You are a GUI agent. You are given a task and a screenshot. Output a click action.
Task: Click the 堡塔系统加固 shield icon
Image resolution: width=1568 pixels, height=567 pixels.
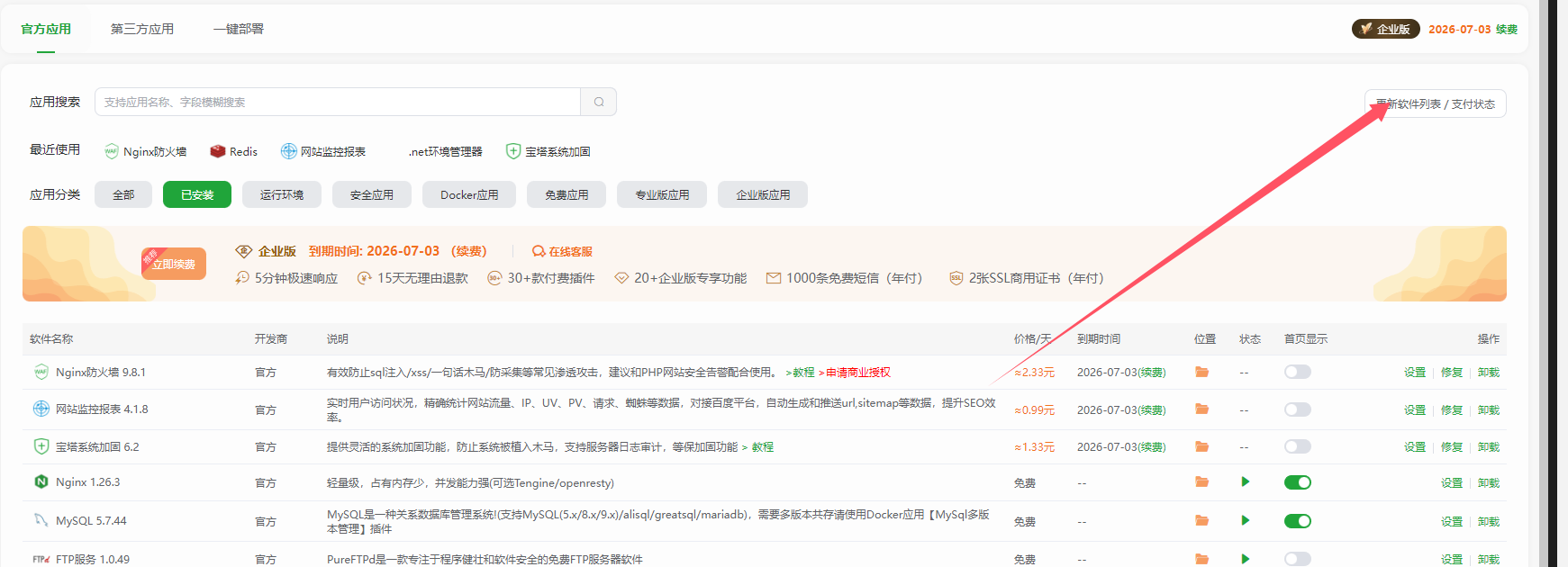(41, 446)
